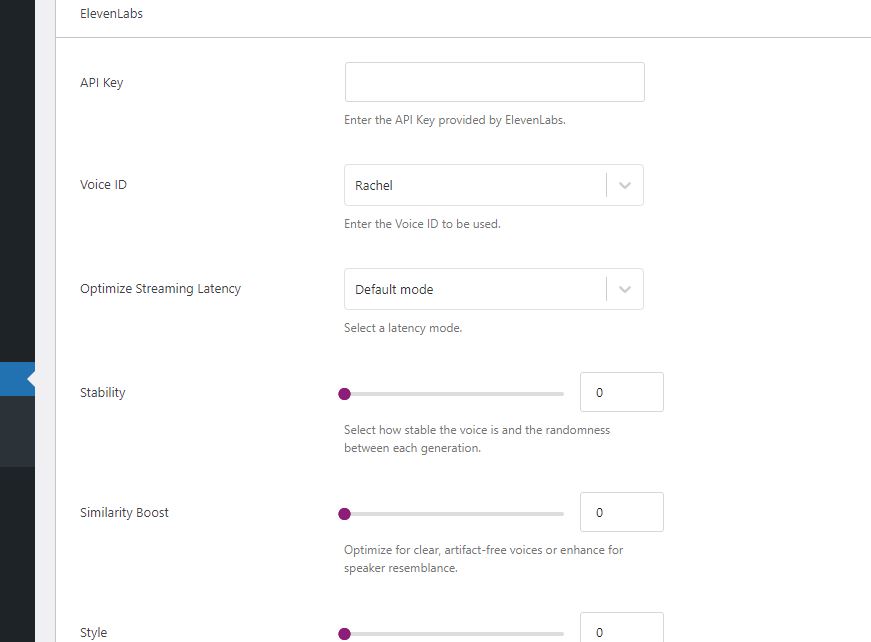Click the API Key label

pyautogui.click(x=102, y=83)
